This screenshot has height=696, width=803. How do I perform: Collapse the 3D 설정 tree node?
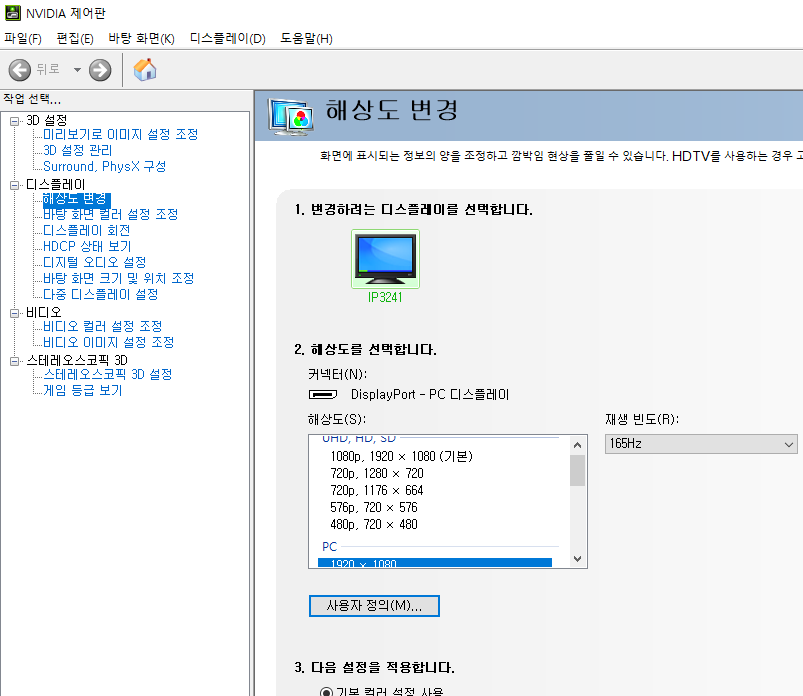click(14, 121)
